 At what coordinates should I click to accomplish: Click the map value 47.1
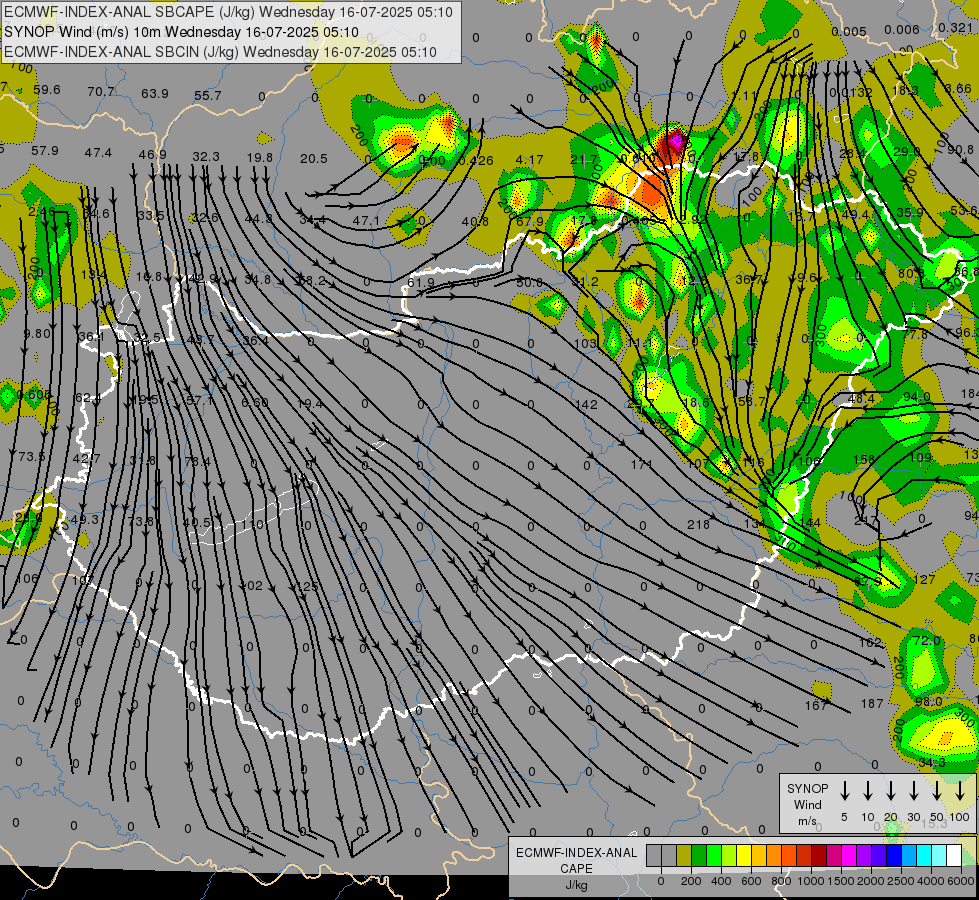pos(367,220)
